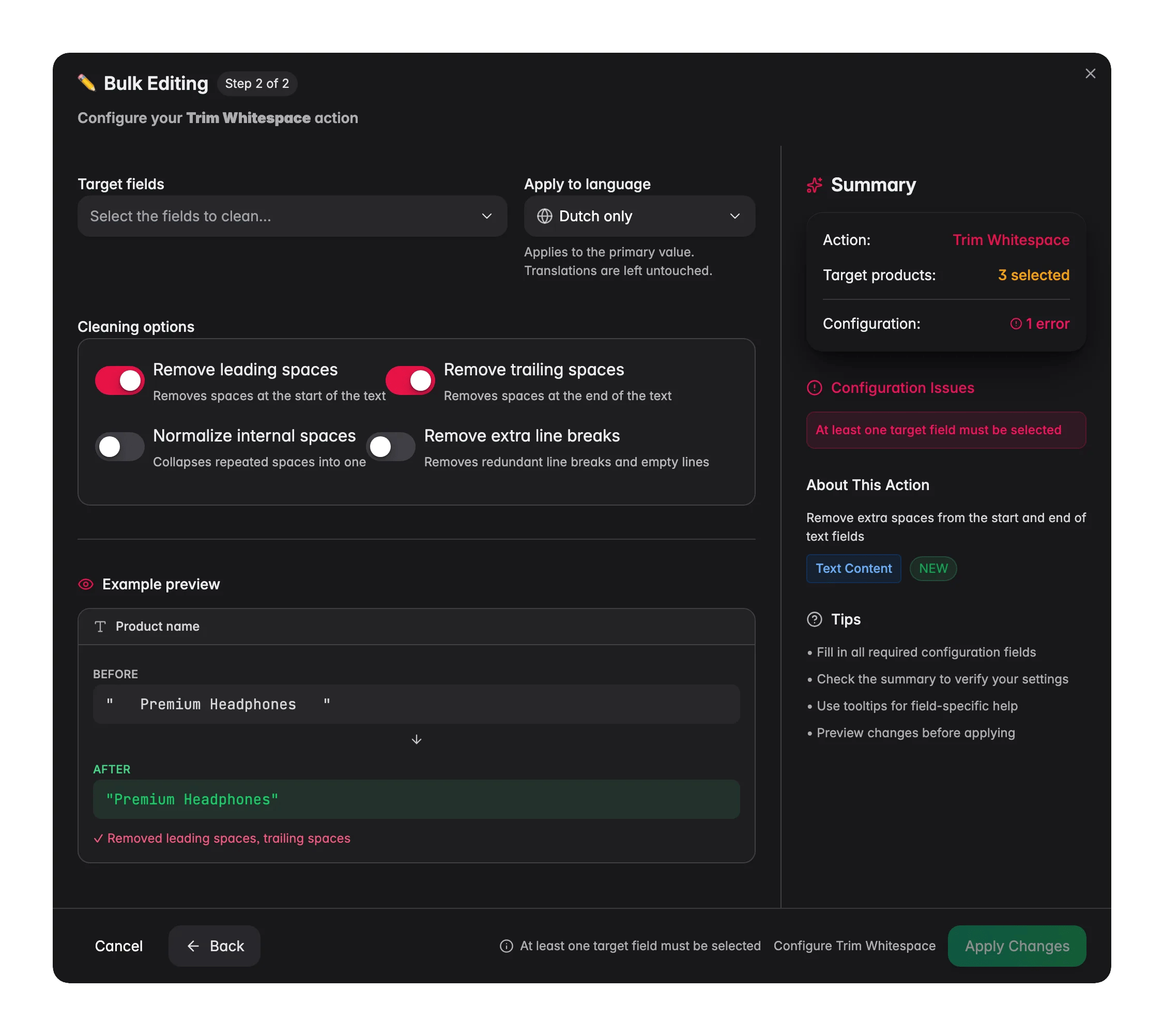Click the chevron in Target fields selector
1164x1036 pixels.
(x=486, y=217)
